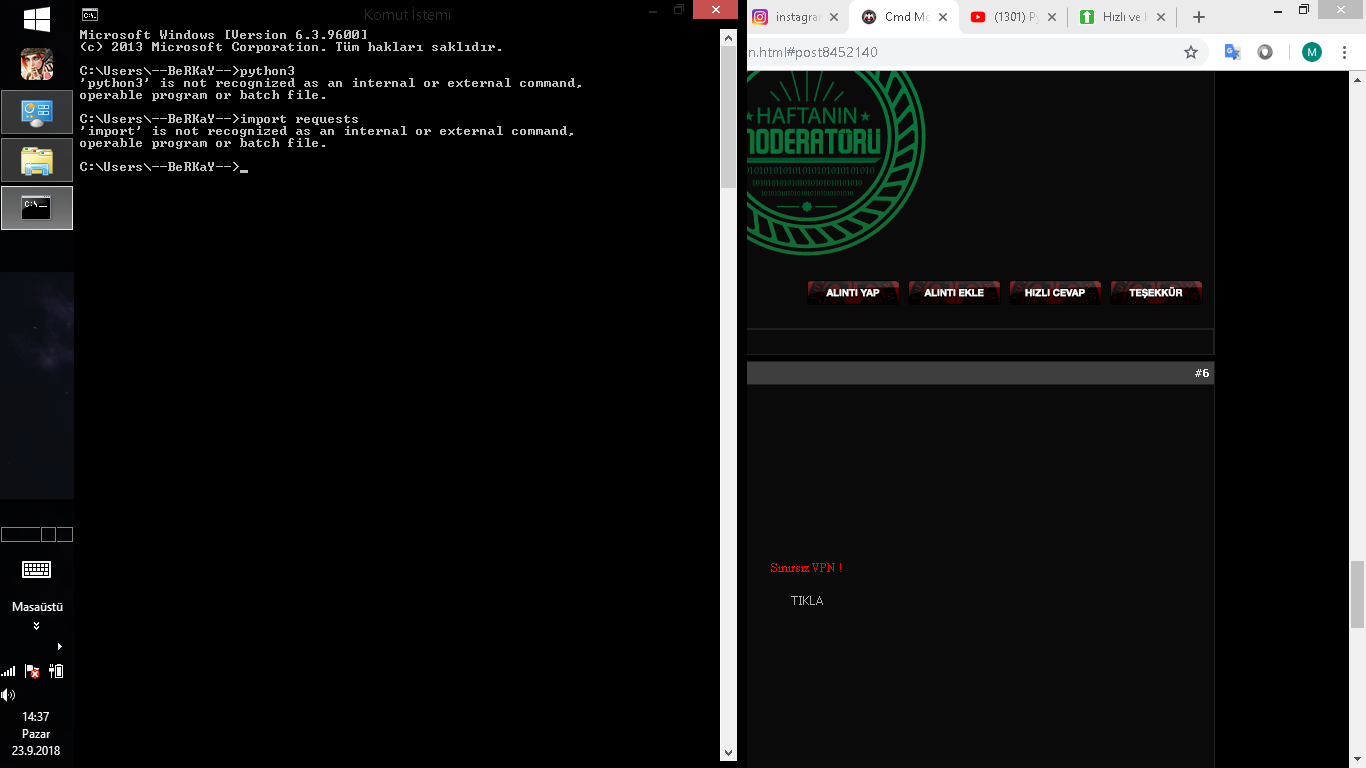Open the Windows Start button
This screenshot has width=1366, height=768.
pos(37,19)
